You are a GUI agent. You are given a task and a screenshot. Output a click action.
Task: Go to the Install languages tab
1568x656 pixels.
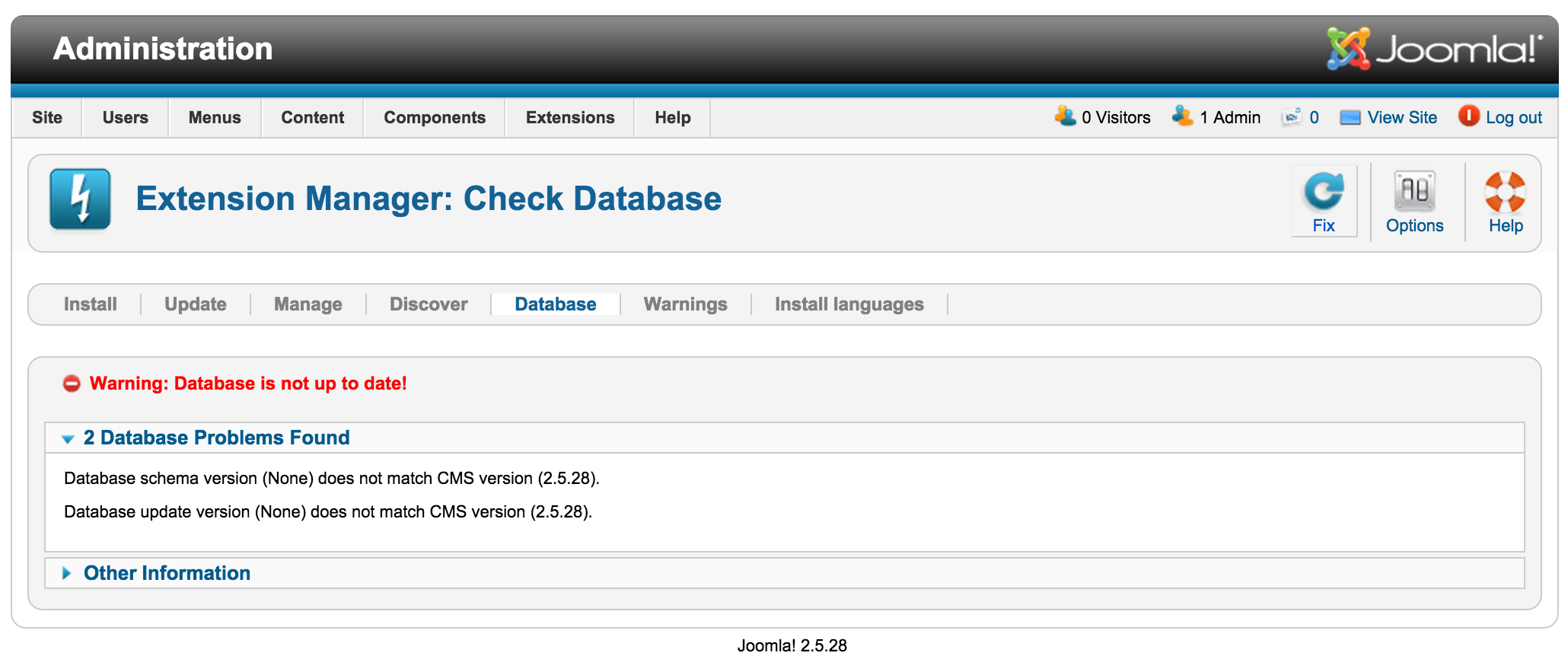click(x=849, y=304)
